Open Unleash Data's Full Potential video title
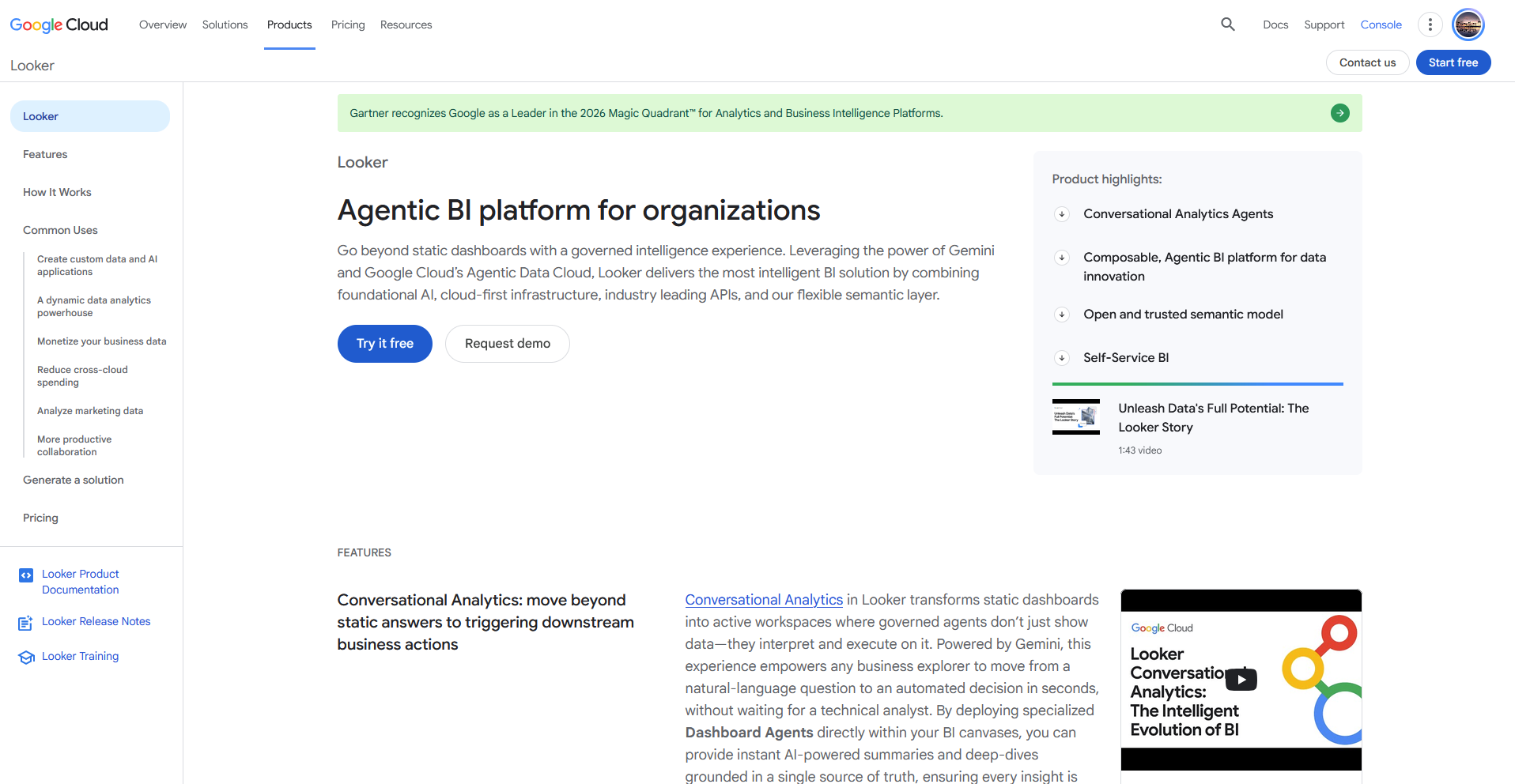Screen dimensions: 1515x784 tap(1214, 418)
